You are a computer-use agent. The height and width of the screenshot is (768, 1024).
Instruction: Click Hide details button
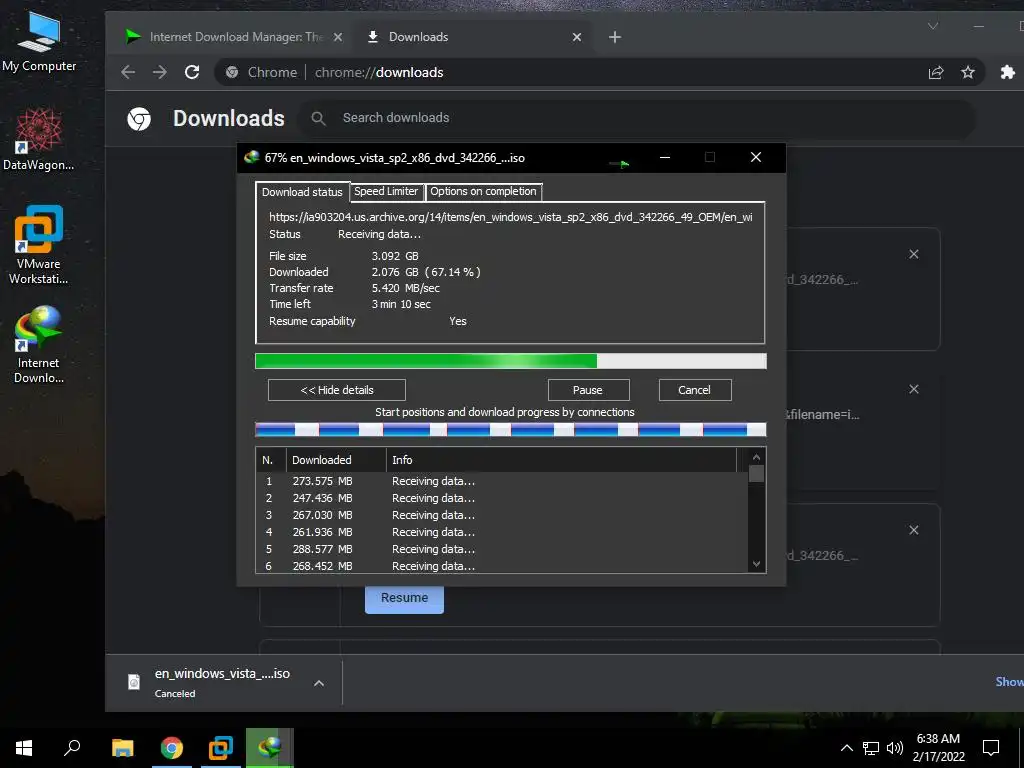337,390
